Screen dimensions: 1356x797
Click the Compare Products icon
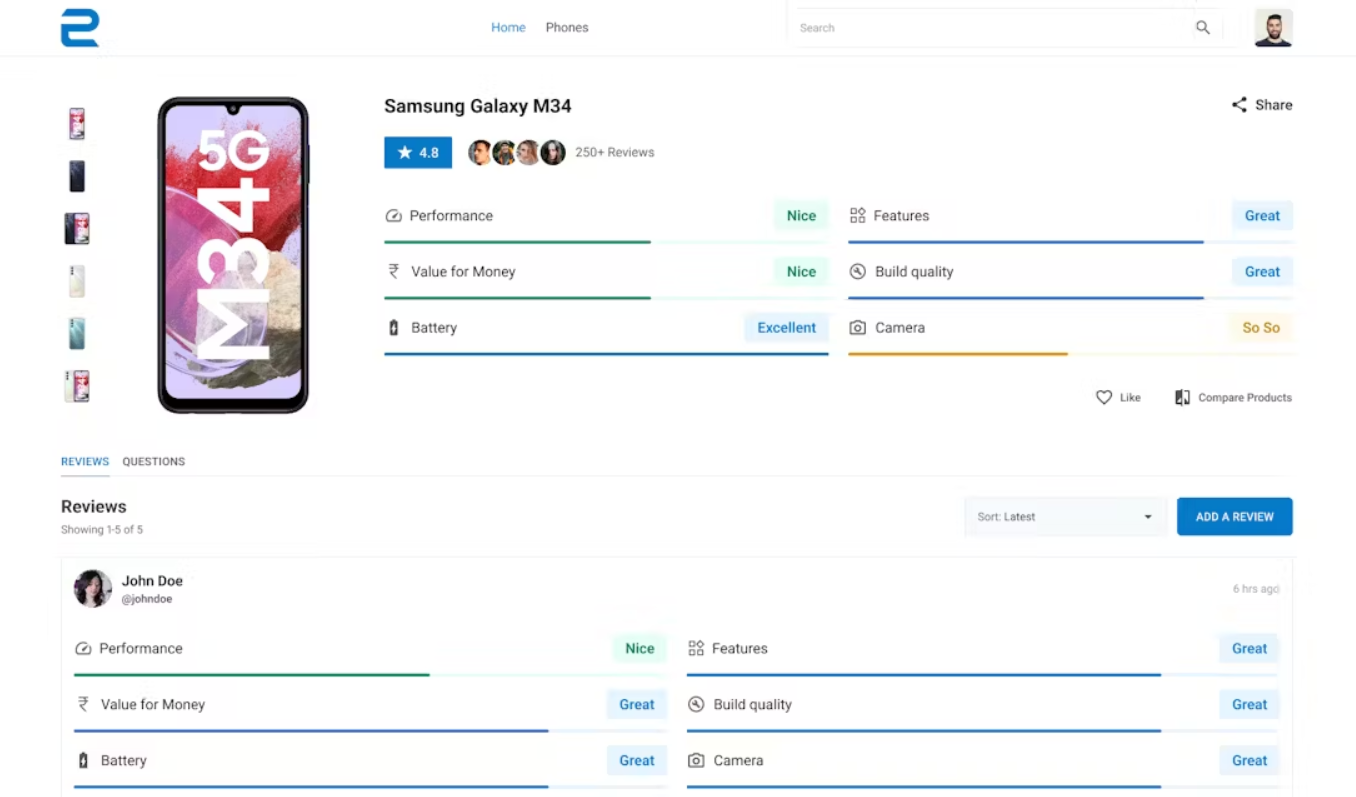click(x=1182, y=398)
